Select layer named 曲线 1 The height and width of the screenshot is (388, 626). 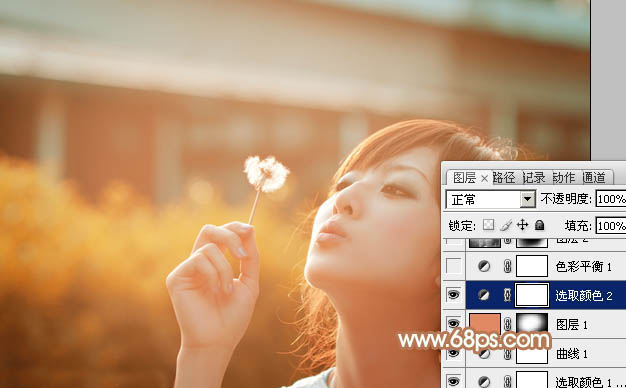(572, 354)
